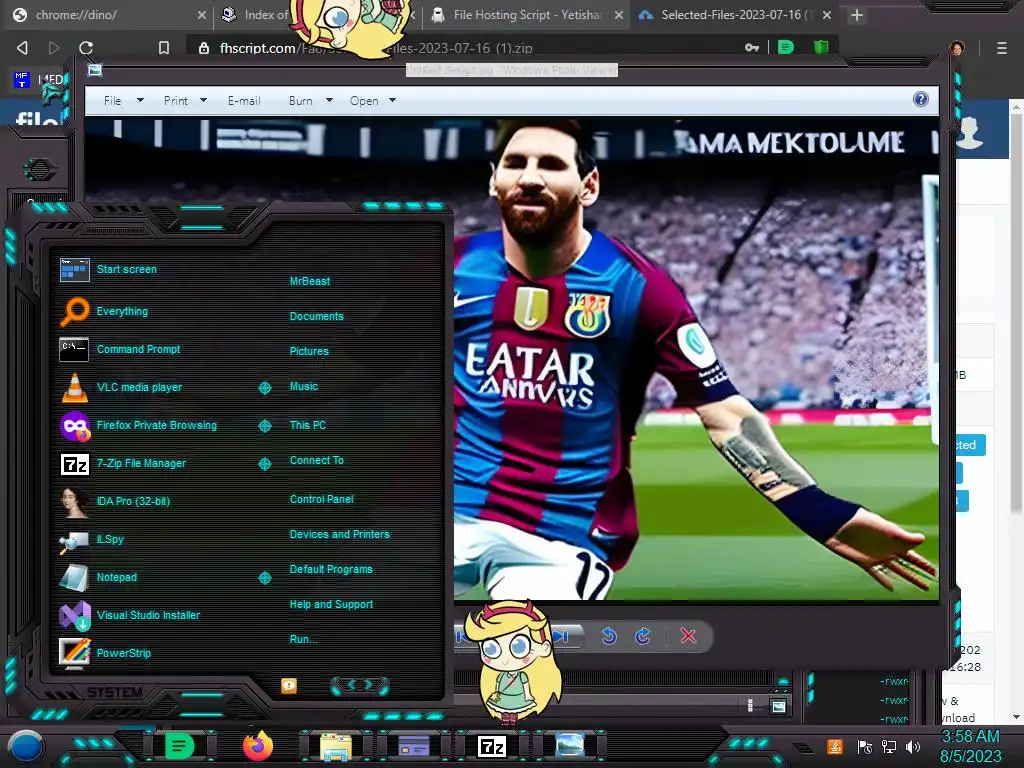
Task: Switch to 7-Zip taskbar button
Action: tap(492, 746)
